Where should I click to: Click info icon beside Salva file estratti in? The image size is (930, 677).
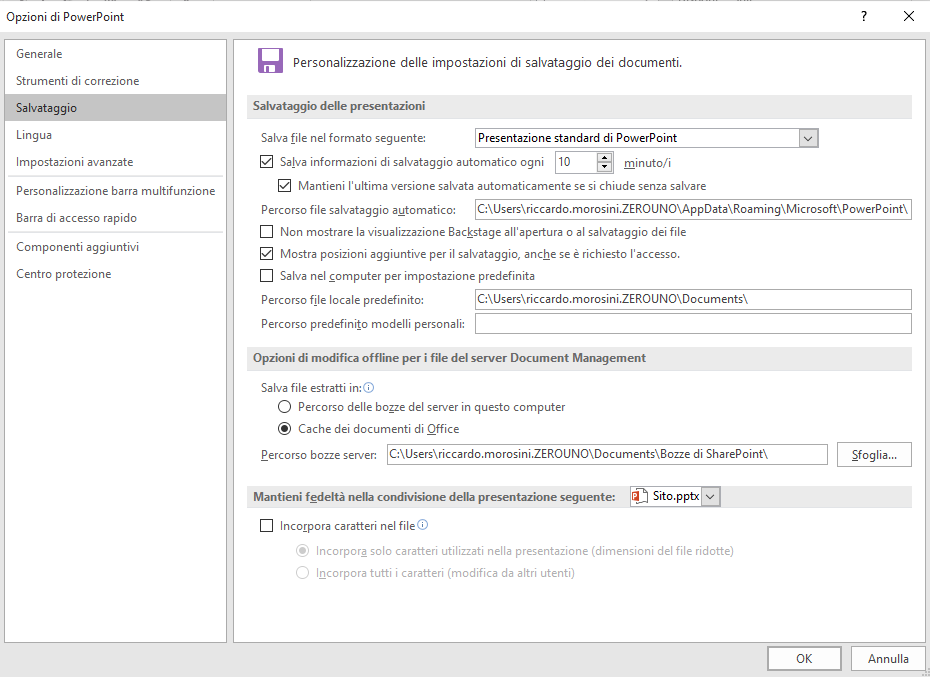pos(368,388)
